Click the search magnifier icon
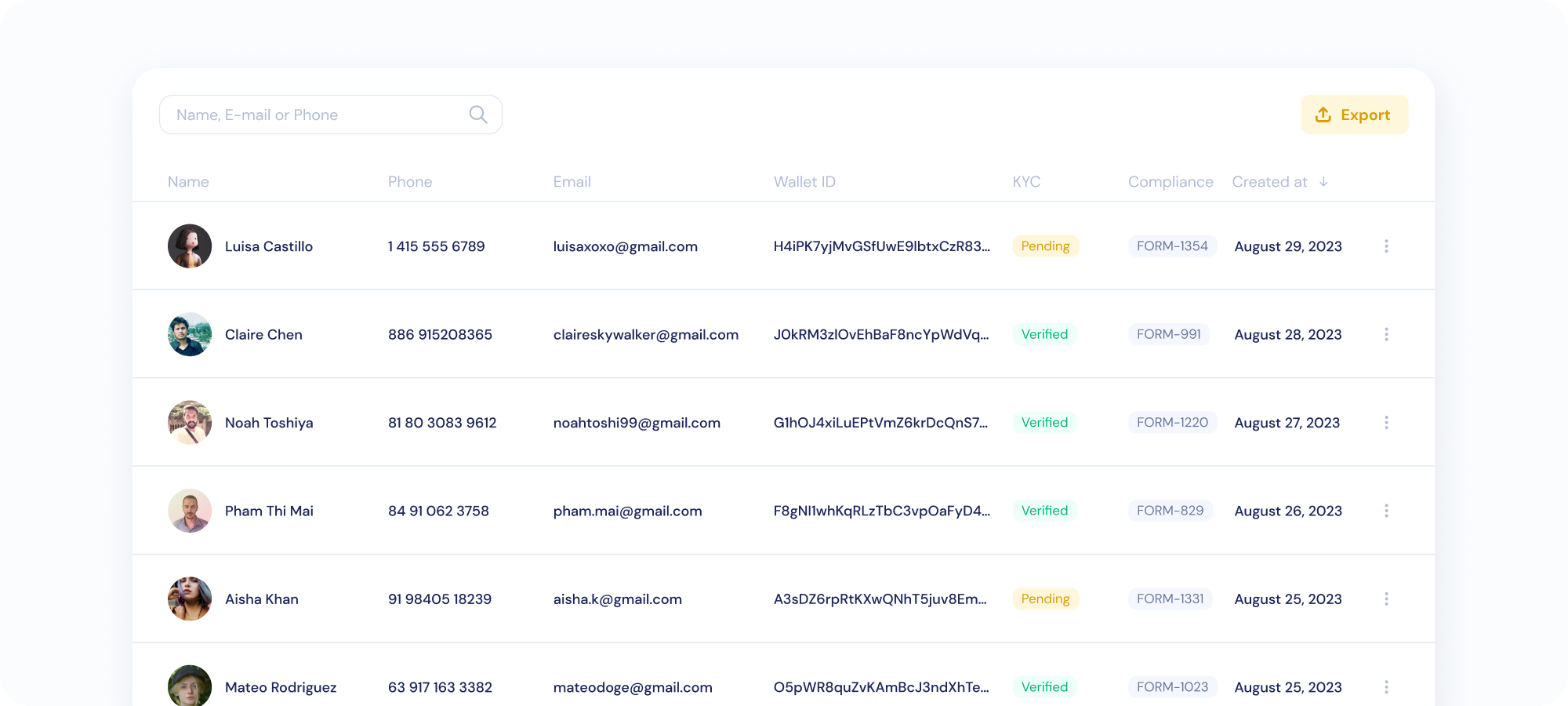The width and height of the screenshot is (1568, 706). tap(477, 115)
